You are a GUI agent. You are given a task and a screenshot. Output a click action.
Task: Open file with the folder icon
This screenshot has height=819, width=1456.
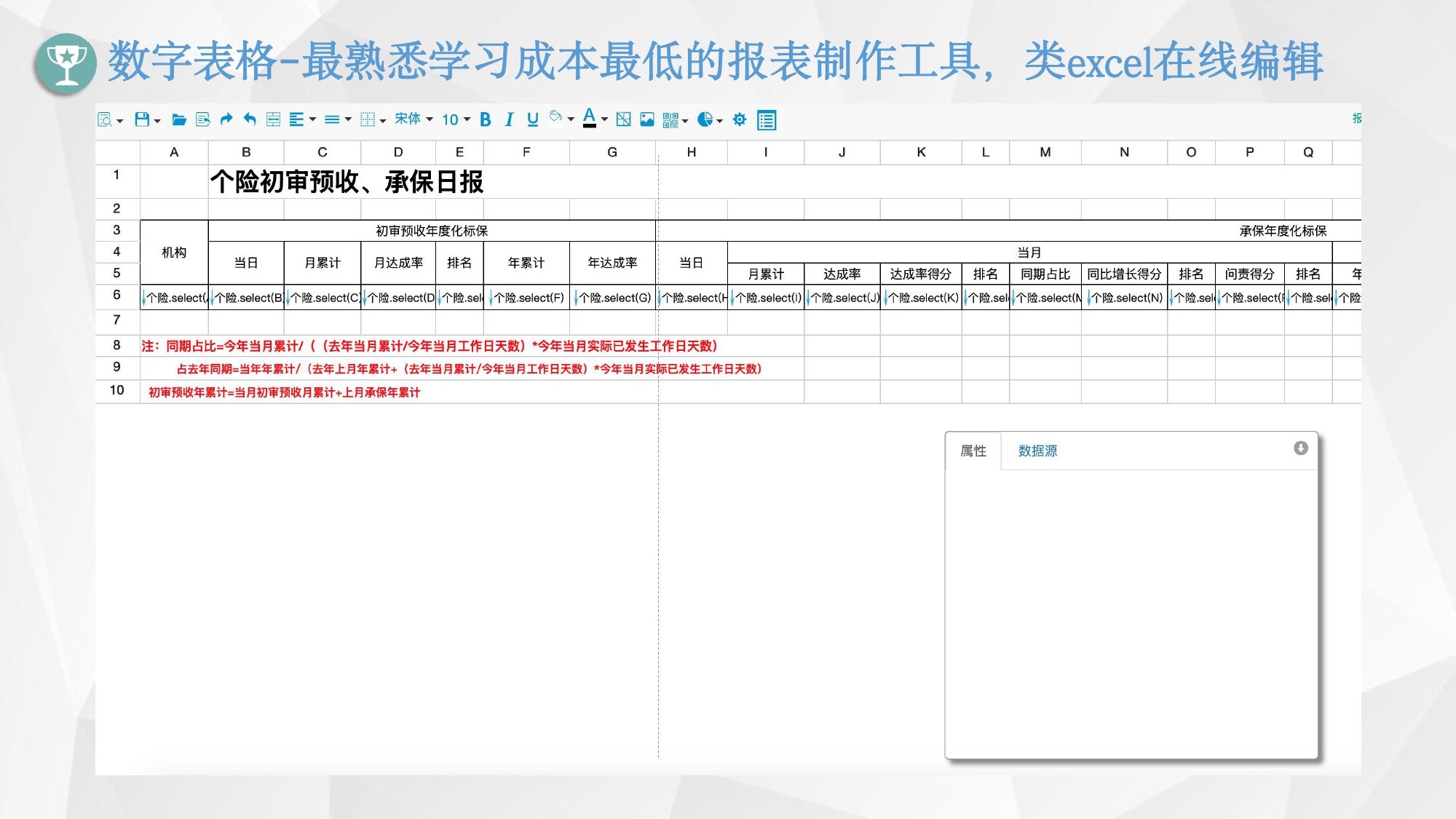tap(179, 119)
